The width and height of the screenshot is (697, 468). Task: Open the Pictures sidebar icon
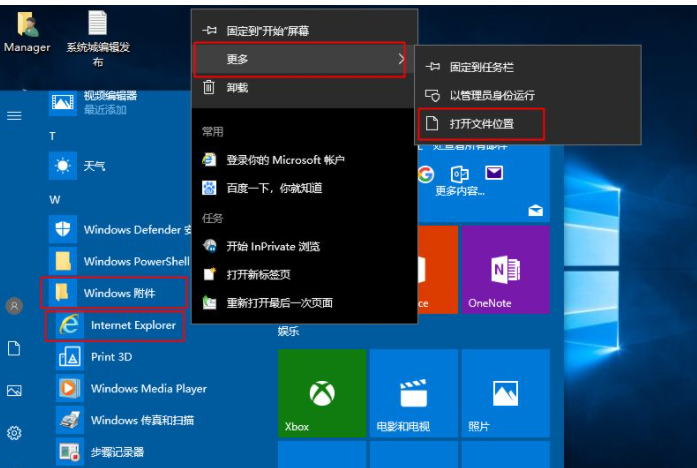tap(14, 391)
